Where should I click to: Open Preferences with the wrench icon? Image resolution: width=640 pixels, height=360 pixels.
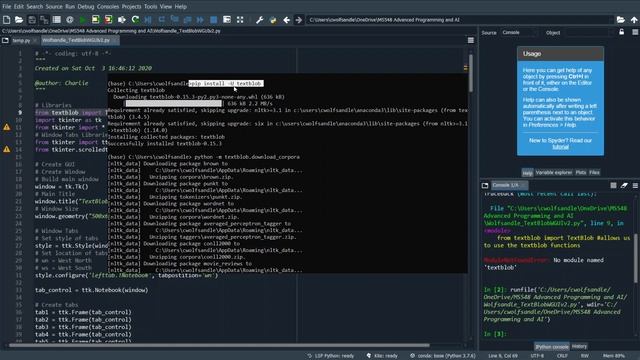tap(260, 20)
